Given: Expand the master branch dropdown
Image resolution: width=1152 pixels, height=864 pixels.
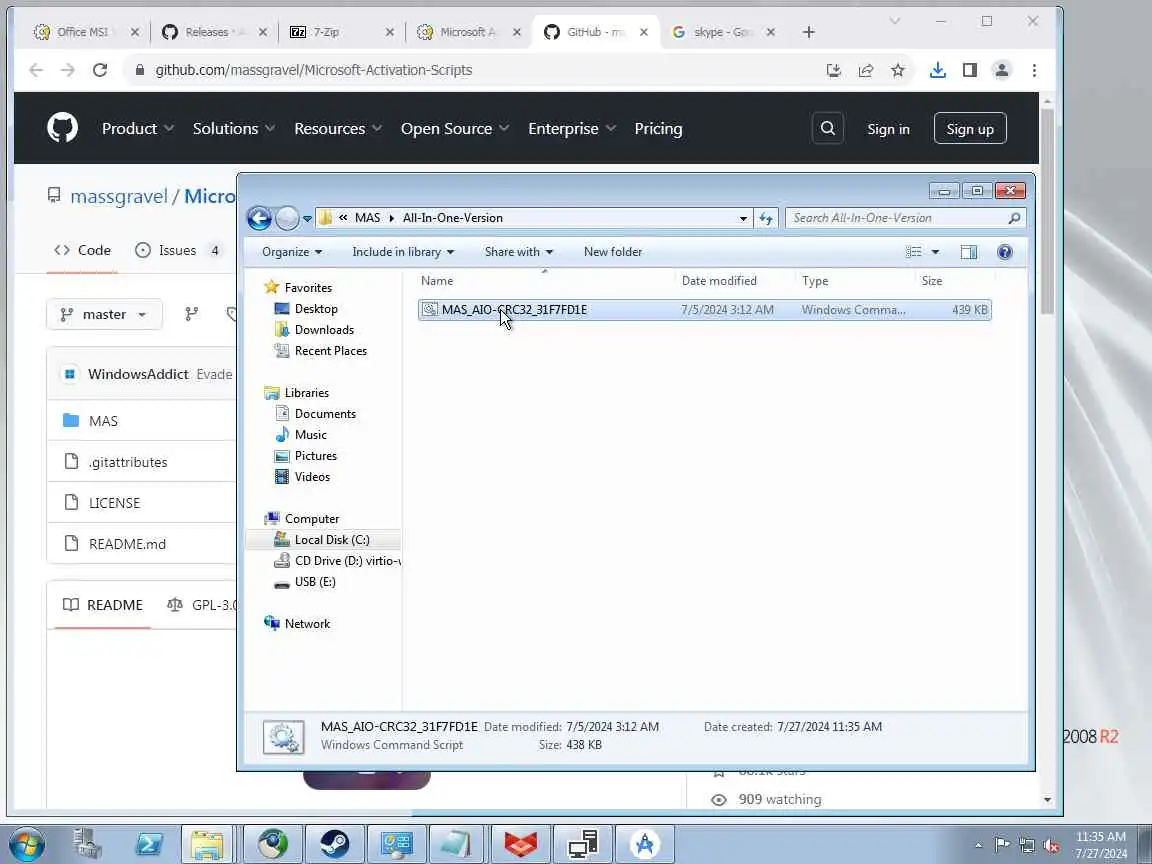Looking at the screenshot, I should coord(104,314).
